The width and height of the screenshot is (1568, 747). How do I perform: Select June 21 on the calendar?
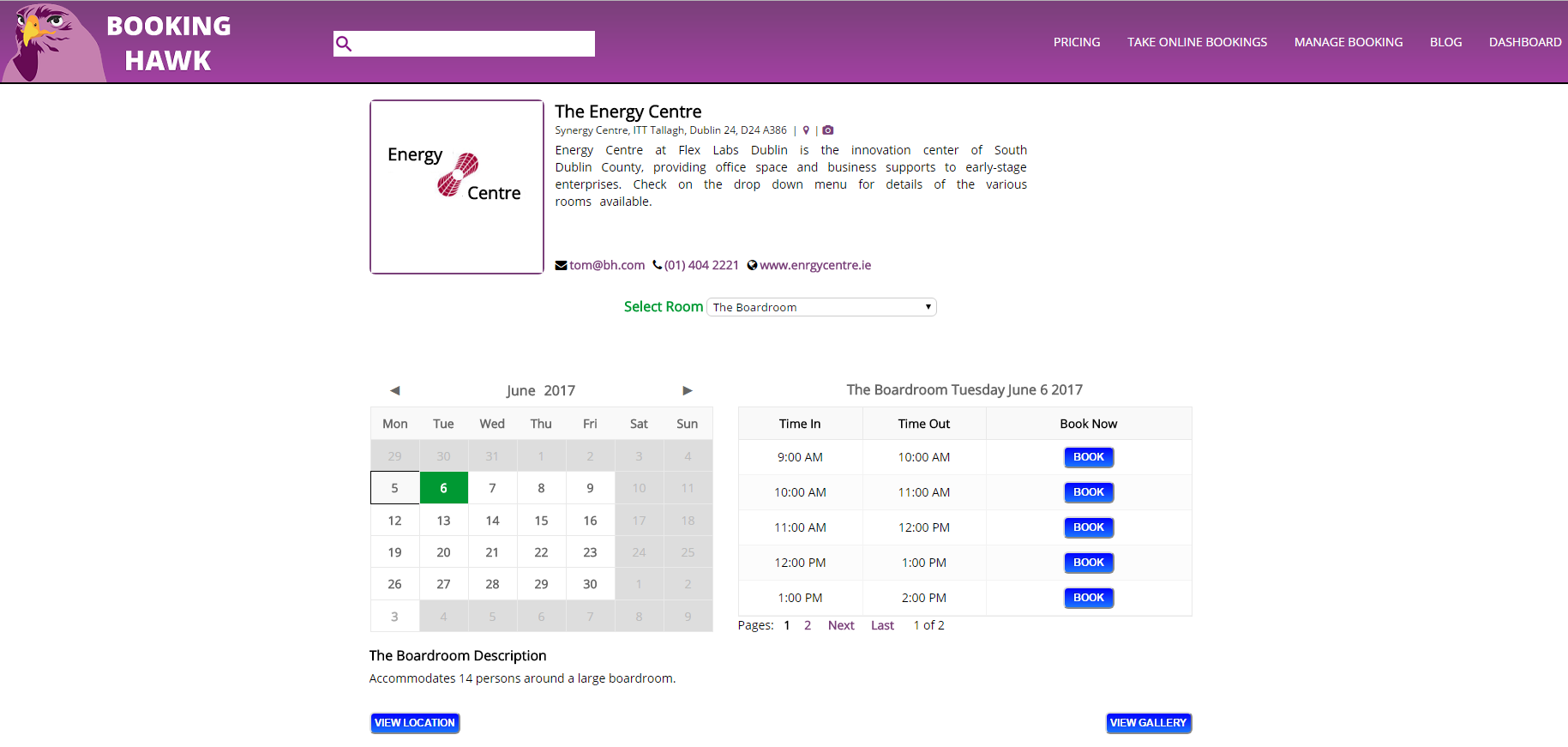(x=493, y=552)
